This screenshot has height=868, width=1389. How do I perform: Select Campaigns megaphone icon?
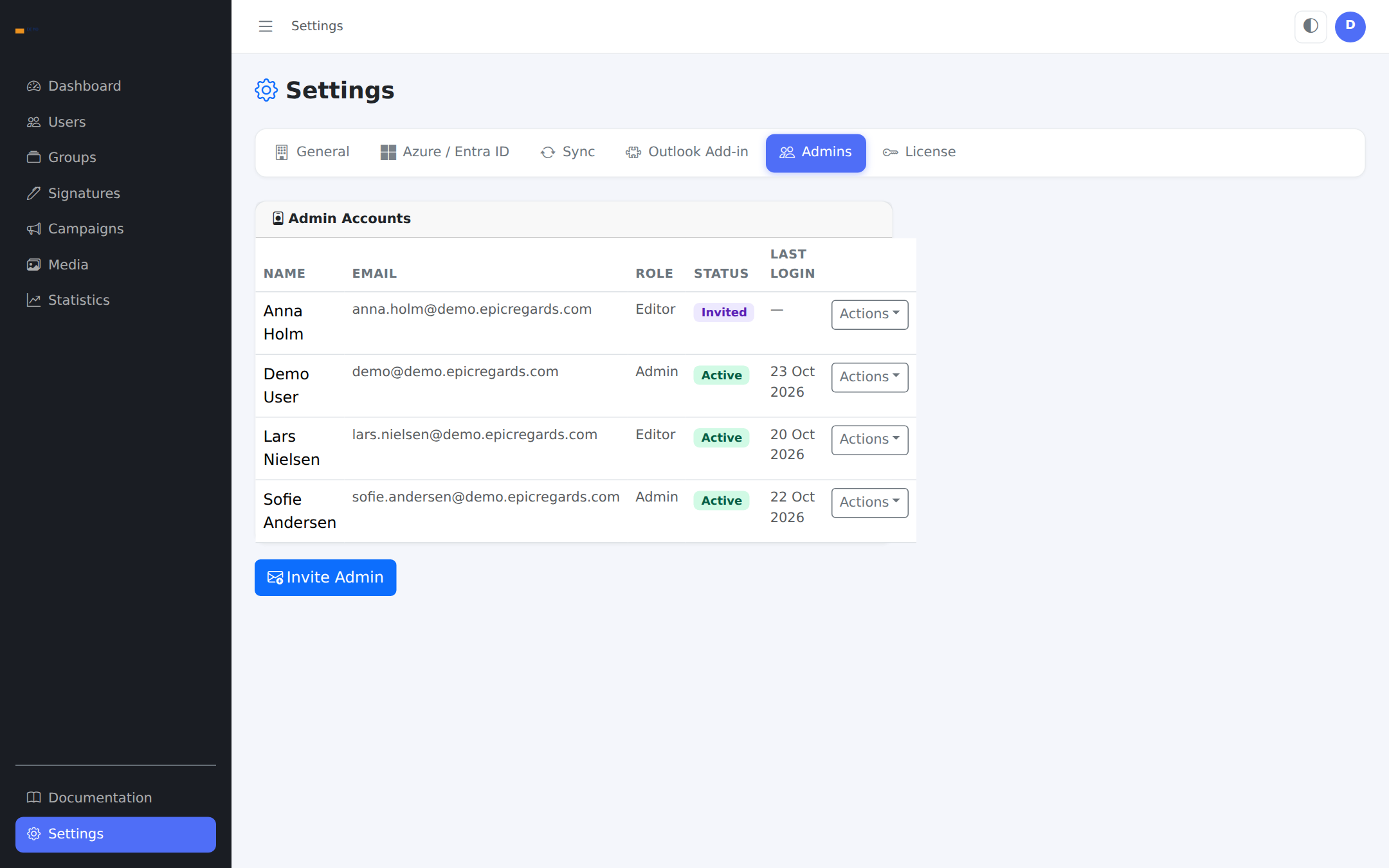click(x=33, y=229)
